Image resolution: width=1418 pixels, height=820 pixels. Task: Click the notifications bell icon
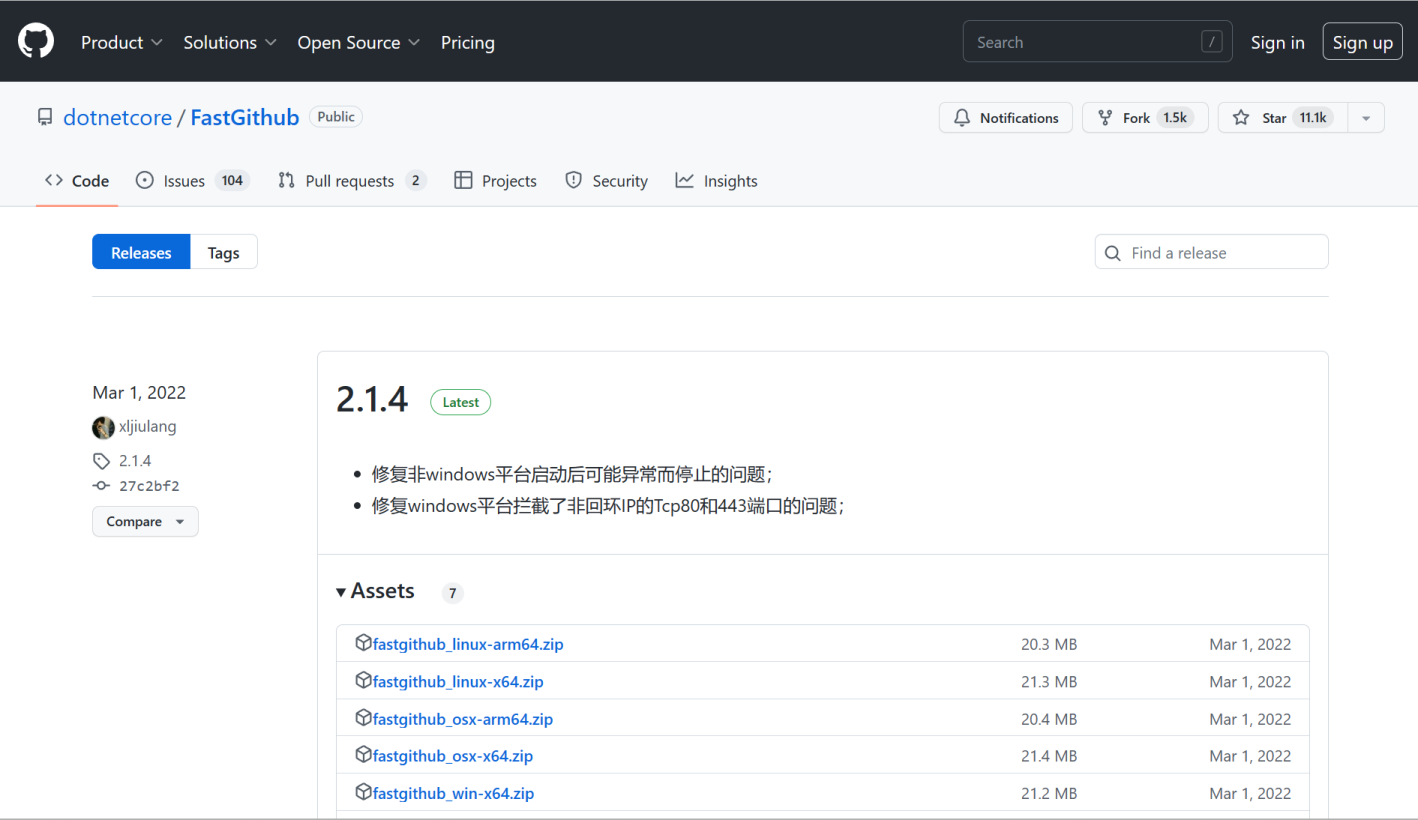[962, 117]
